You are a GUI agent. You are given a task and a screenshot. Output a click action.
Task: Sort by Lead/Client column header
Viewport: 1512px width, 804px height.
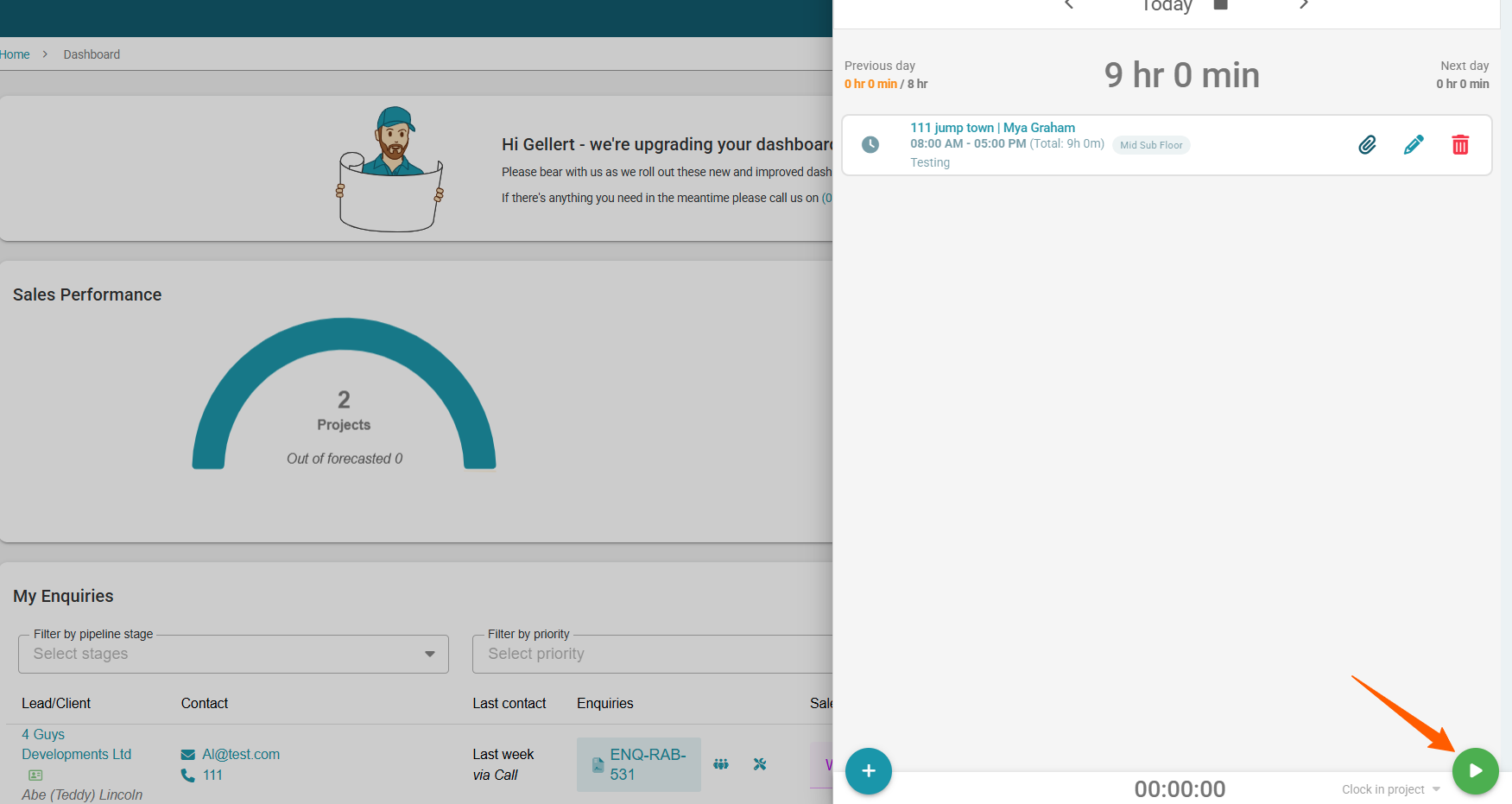(56, 704)
